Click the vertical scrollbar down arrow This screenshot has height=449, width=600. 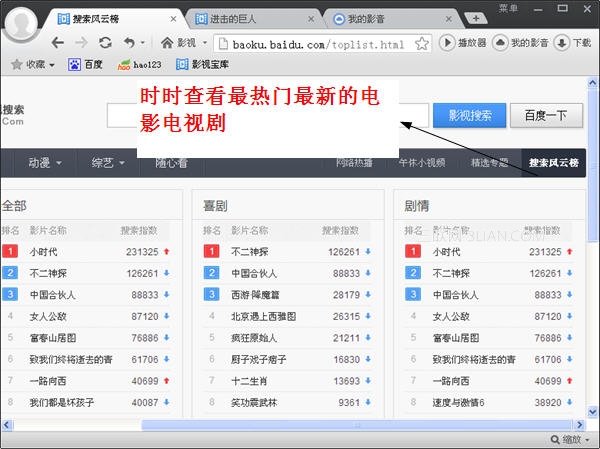point(593,412)
